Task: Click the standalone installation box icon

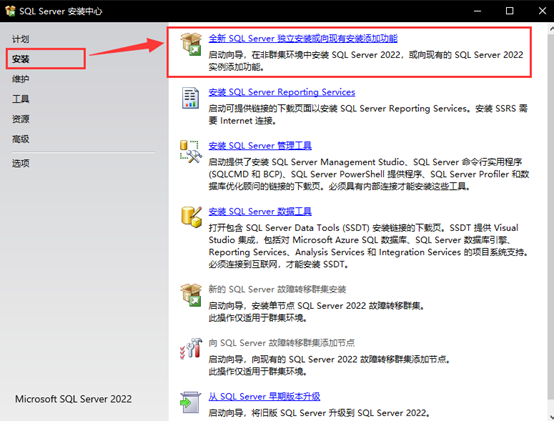Action: pos(191,44)
